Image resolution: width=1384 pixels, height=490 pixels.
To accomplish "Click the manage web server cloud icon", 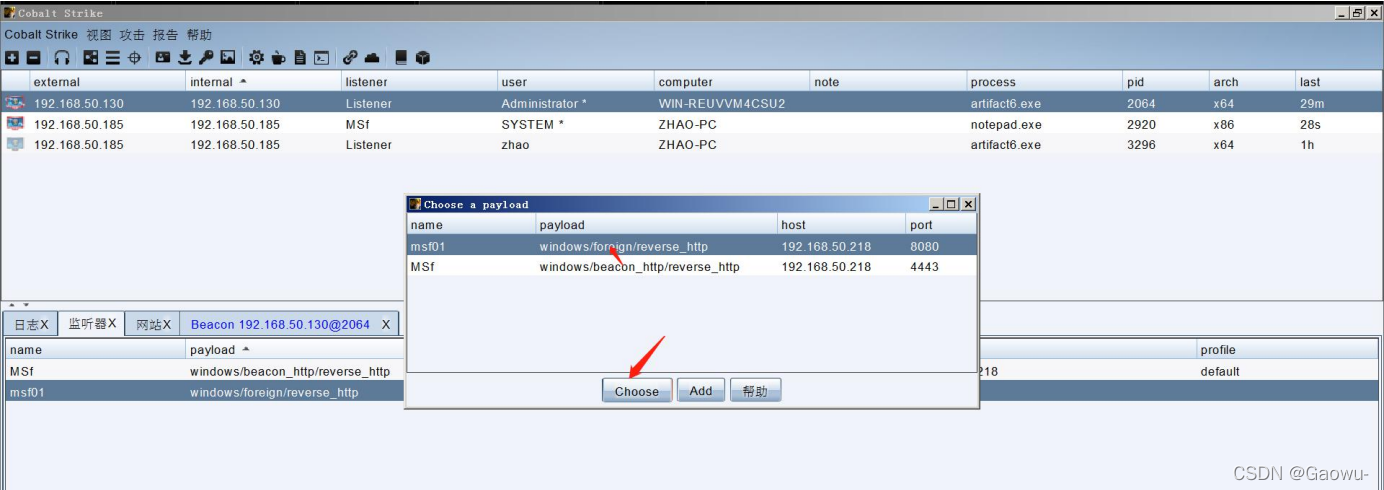I will (x=372, y=58).
